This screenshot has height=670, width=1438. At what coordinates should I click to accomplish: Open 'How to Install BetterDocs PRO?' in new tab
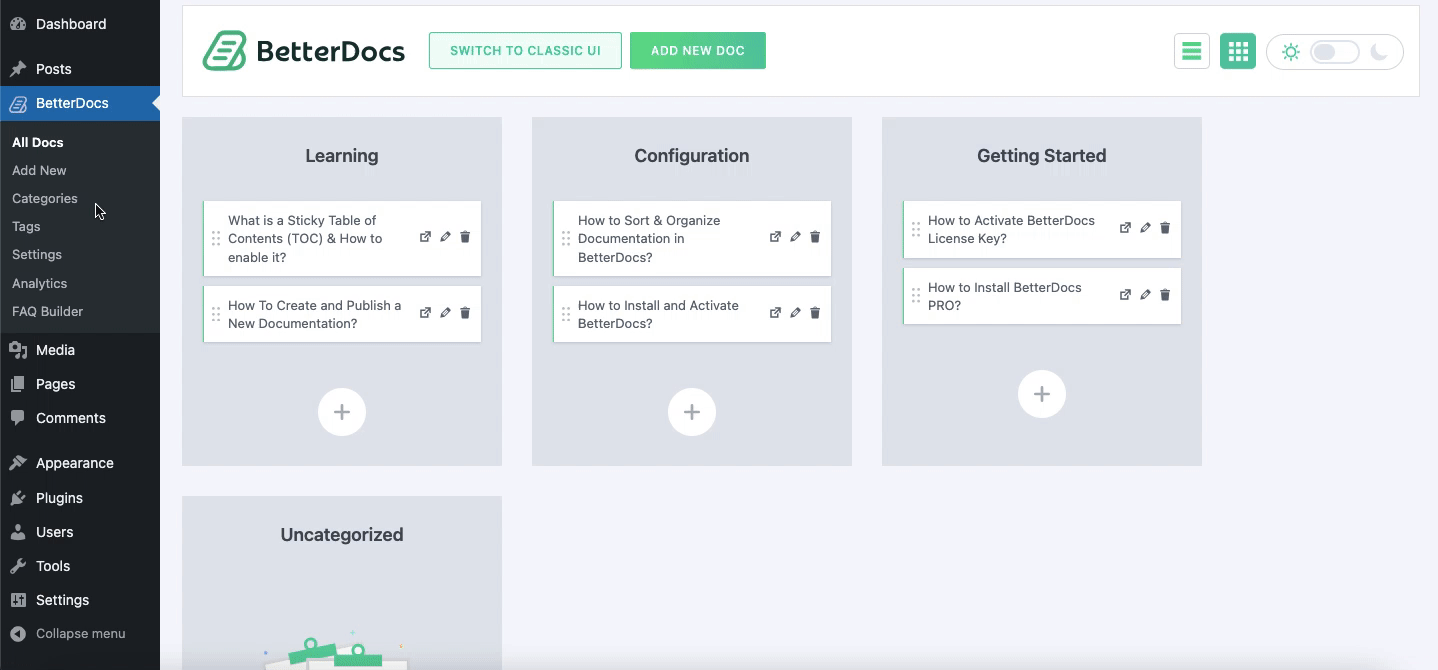tap(1125, 295)
